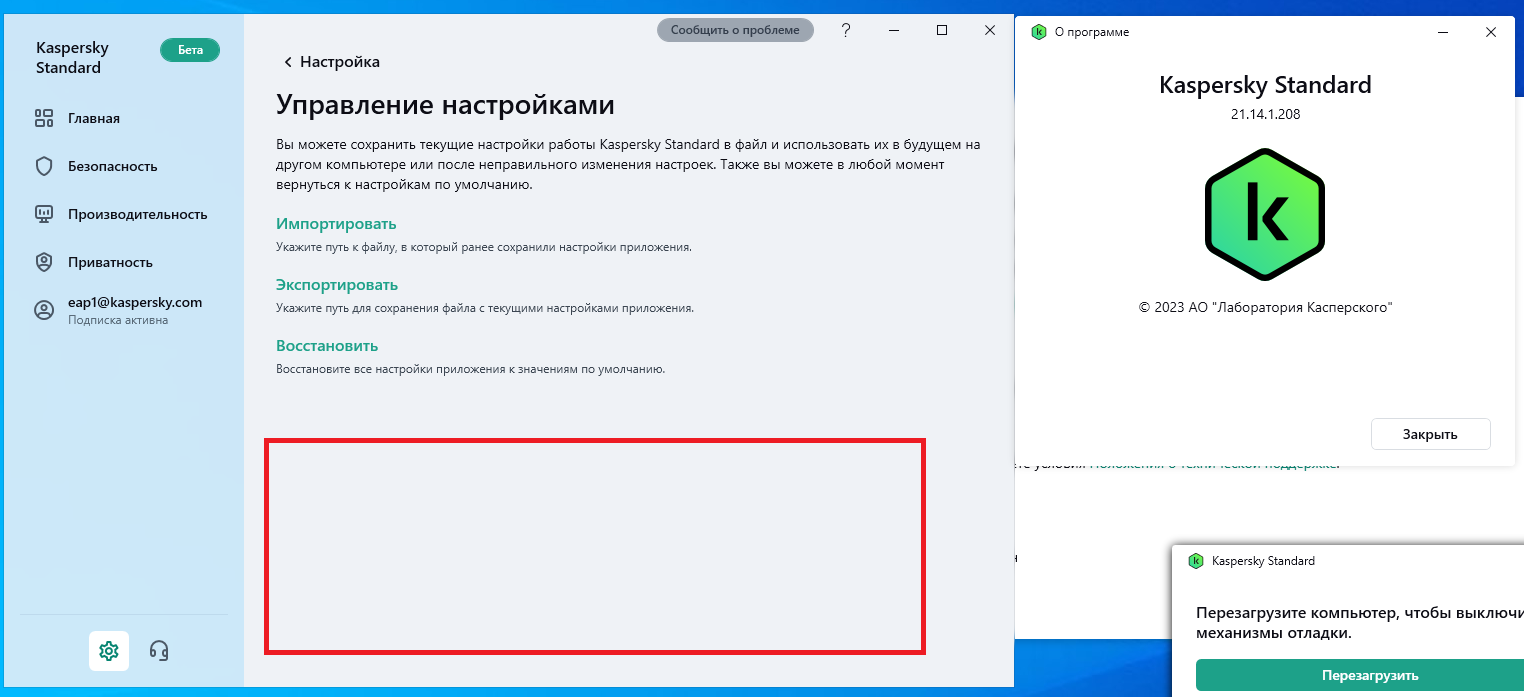Click the Подписка активна status text
The height and width of the screenshot is (697, 1524).
point(118,321)
